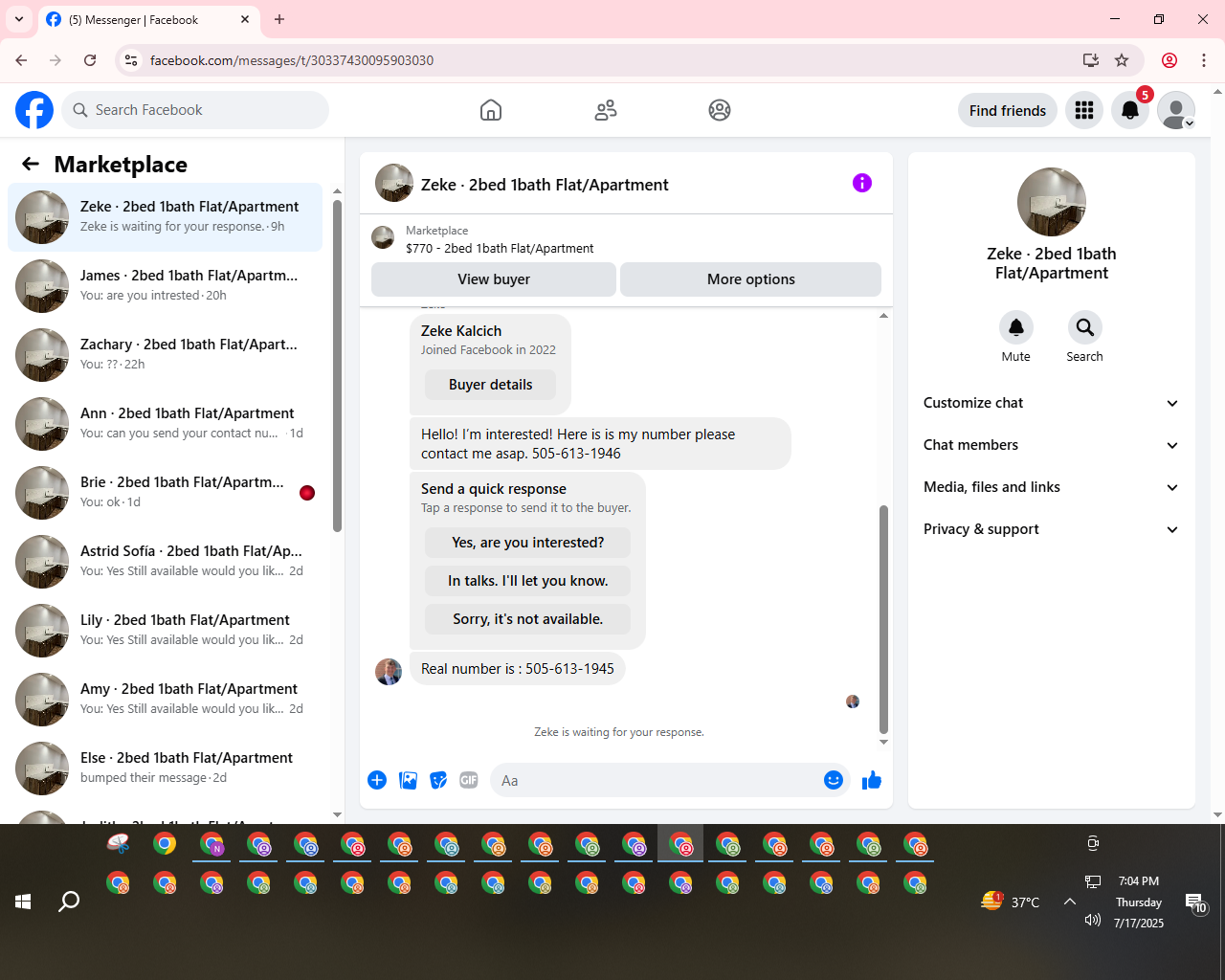Send quick response 'In talks. I'll let you know.'

coord(527,581)
